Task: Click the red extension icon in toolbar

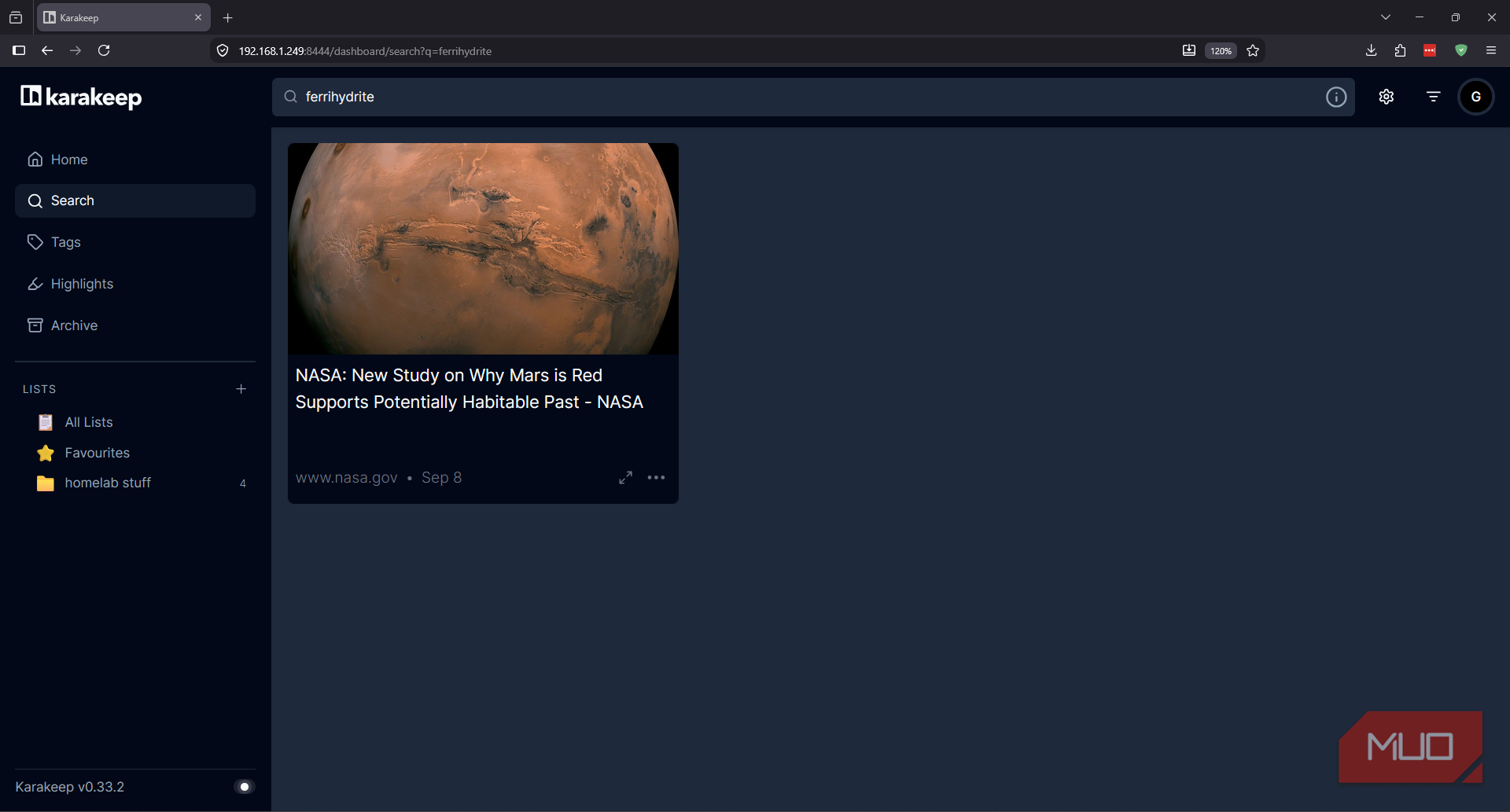Action: (1430, 51)
